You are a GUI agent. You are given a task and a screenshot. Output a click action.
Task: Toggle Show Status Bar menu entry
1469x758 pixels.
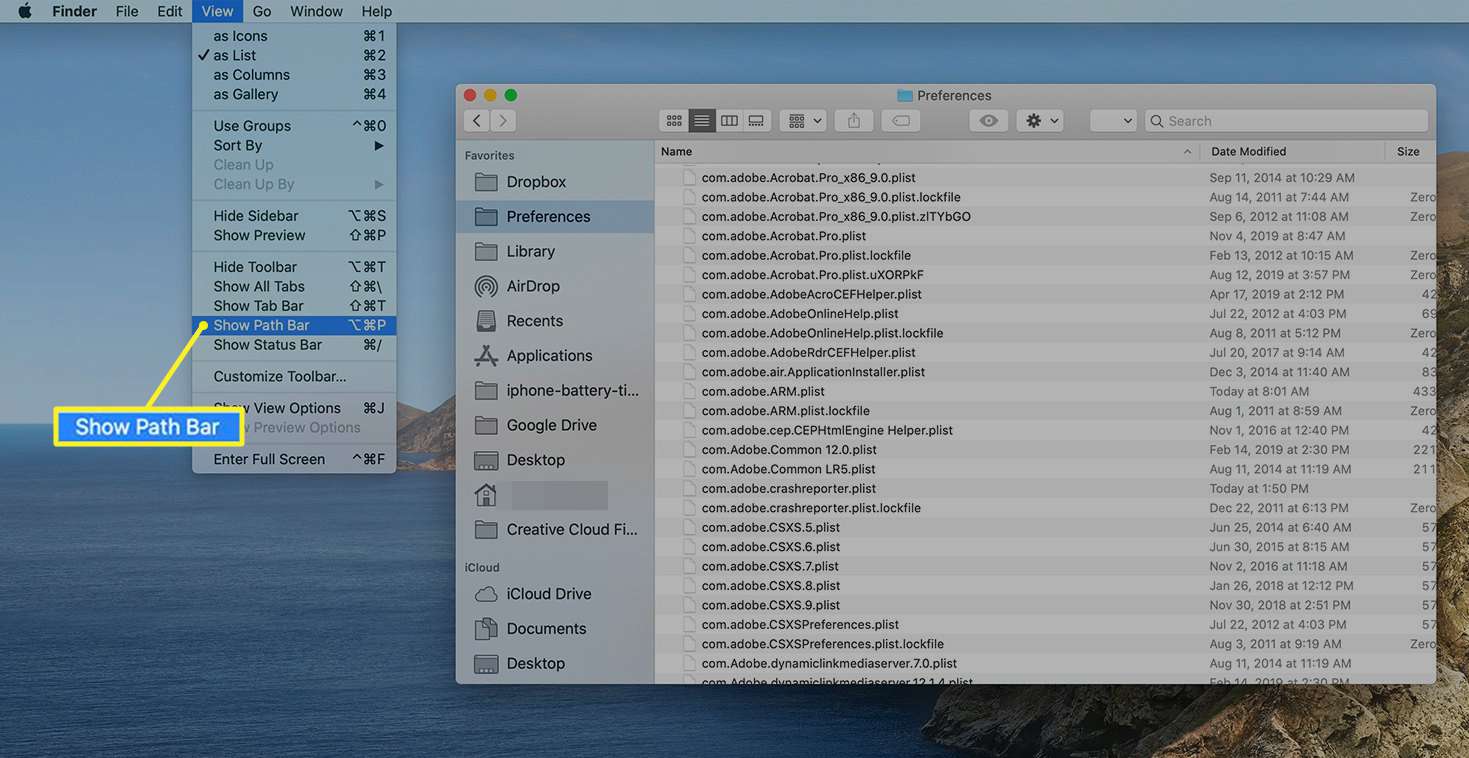(x=267, y=345)
